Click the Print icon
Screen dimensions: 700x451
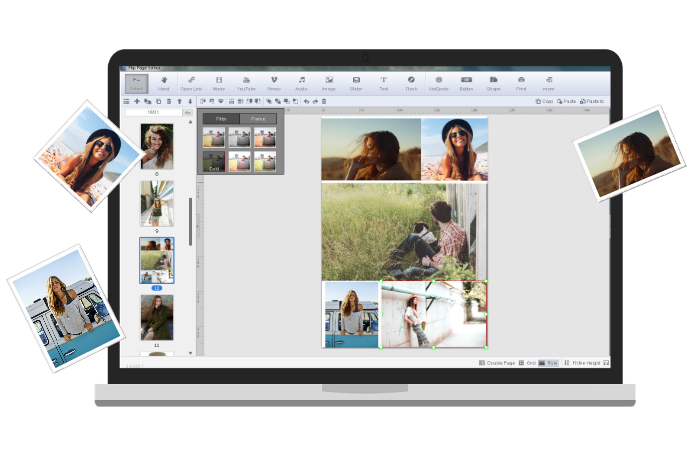tap(521, 82)
